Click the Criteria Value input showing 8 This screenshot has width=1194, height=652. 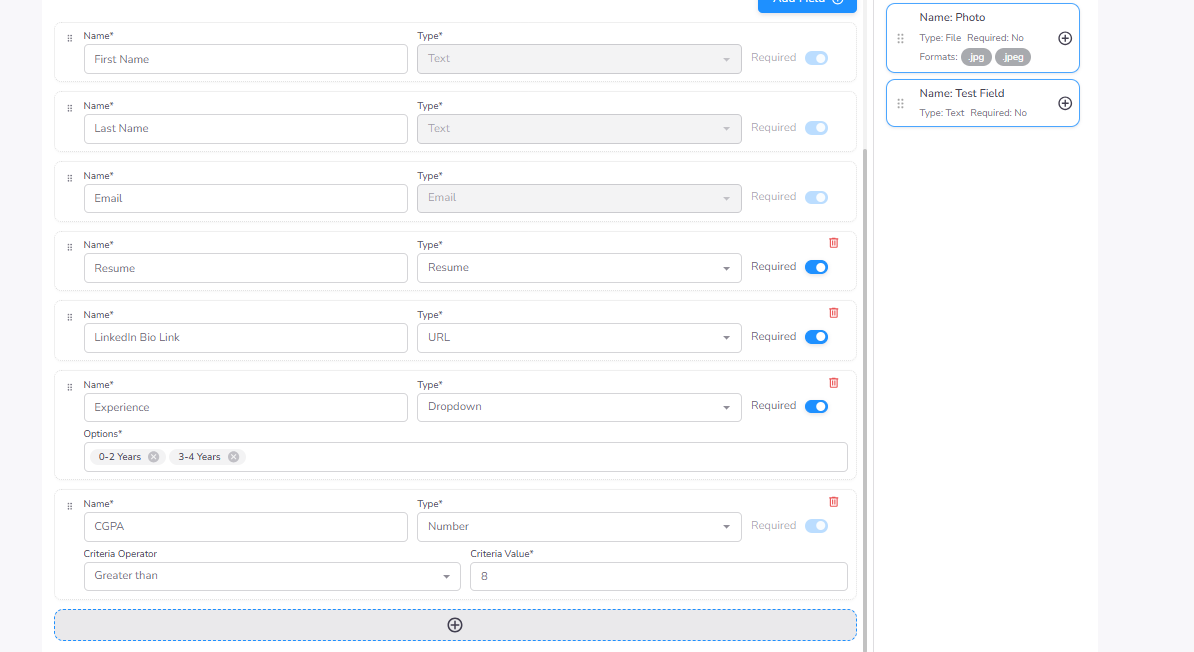[658, 576]
